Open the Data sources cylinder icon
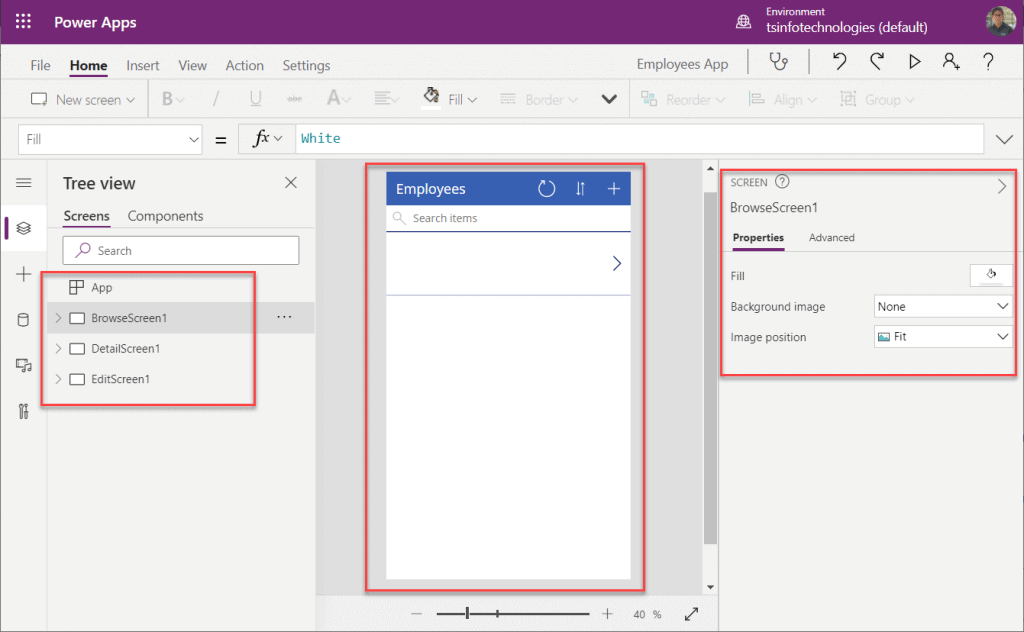Image resolution: width=1024 pixels, height=632 pixels. point(24,319)
